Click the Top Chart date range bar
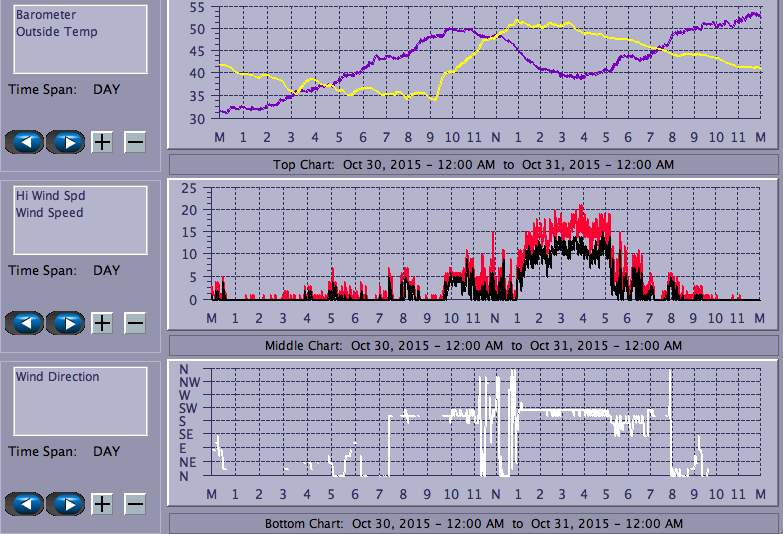783x534 pixels. pos(473,164)
